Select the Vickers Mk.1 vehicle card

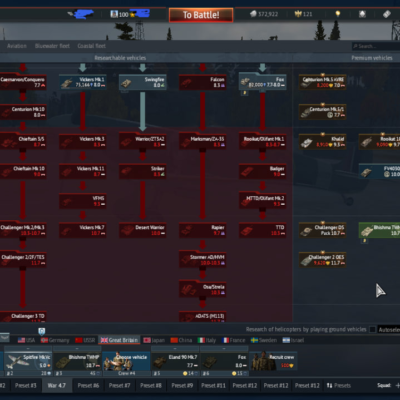click(83, 82)
